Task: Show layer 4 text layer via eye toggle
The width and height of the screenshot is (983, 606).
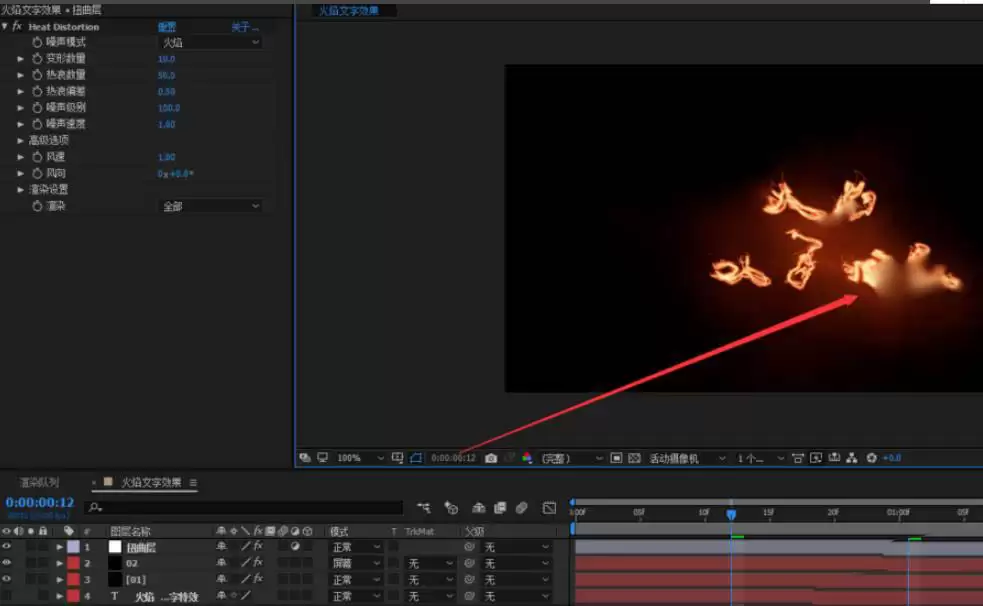Action: pyautogui.click(x=6, y=595)
